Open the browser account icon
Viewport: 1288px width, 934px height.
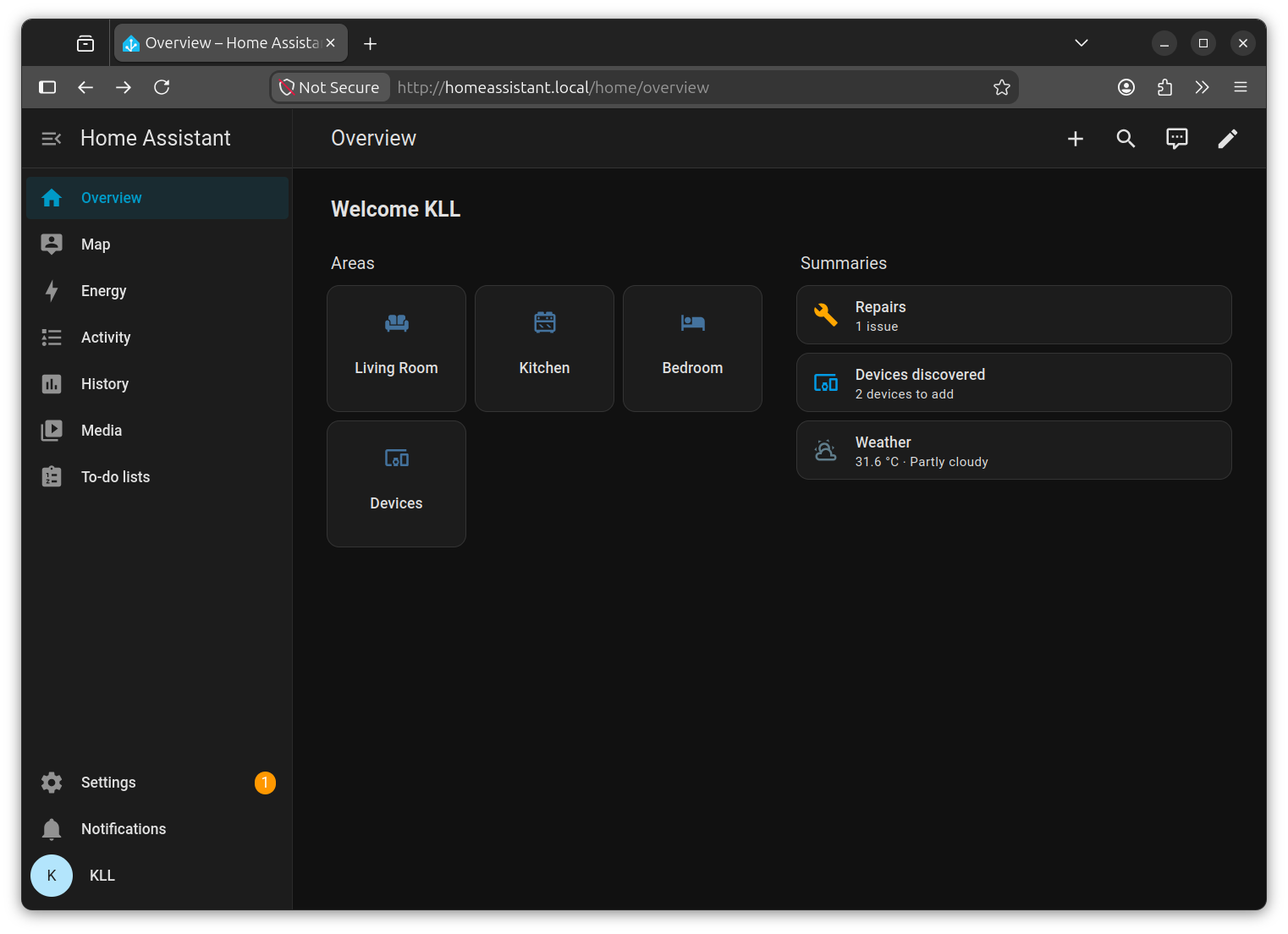coord(1126,87)
